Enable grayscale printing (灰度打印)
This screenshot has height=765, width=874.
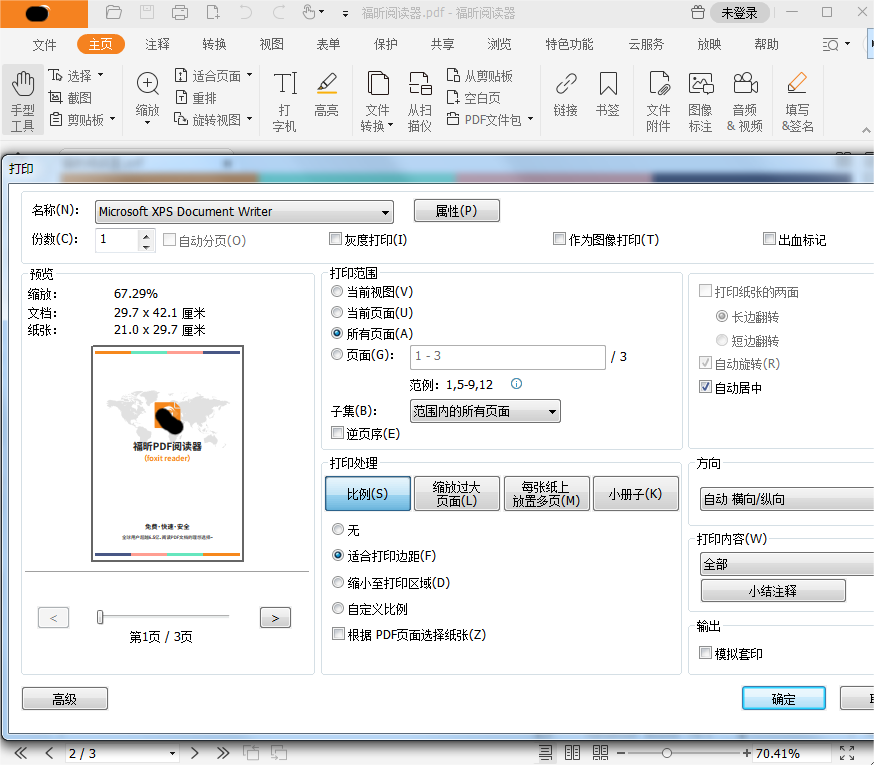pos(336,239)
